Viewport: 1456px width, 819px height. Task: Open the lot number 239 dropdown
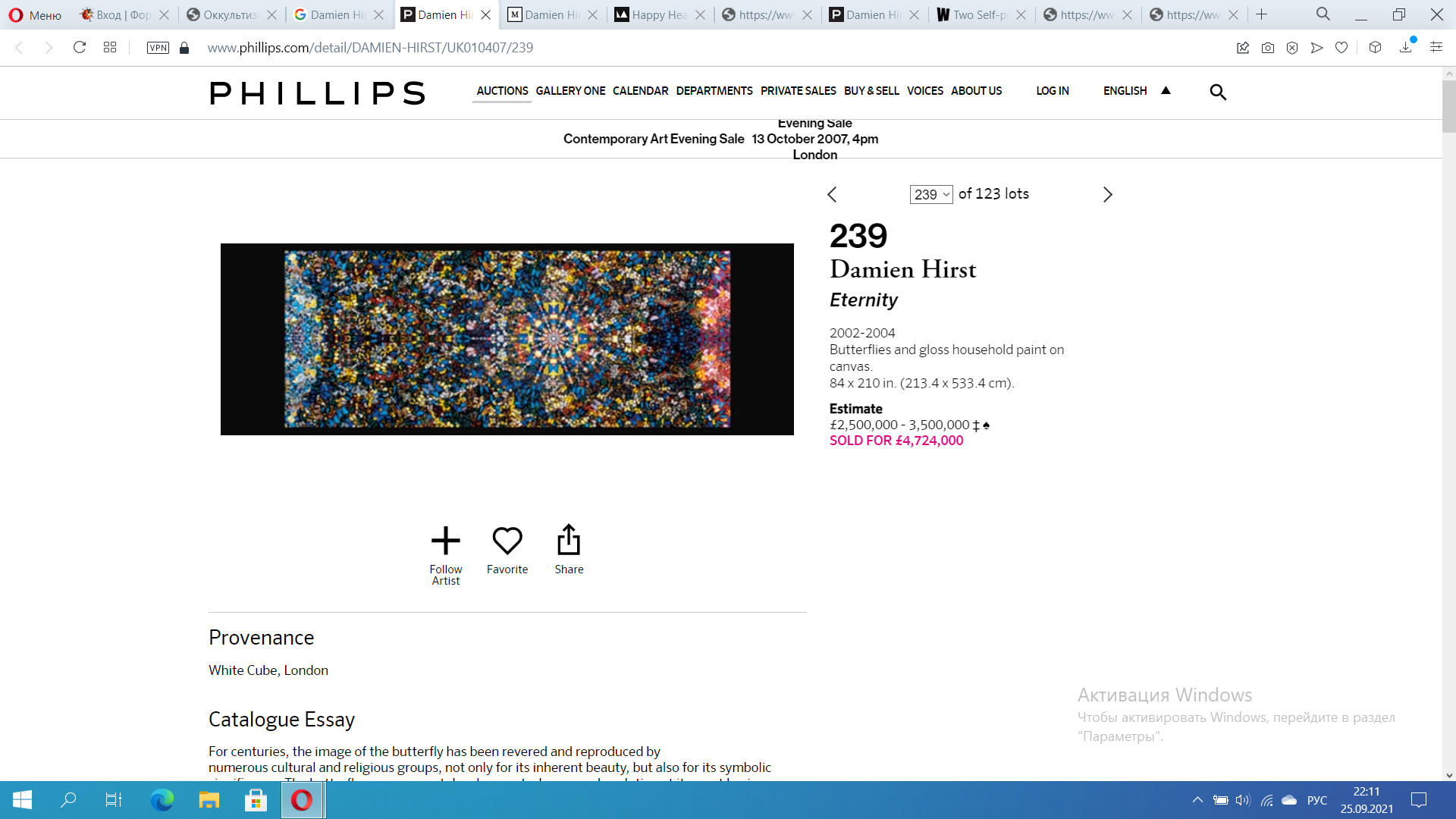coord(931,195)
